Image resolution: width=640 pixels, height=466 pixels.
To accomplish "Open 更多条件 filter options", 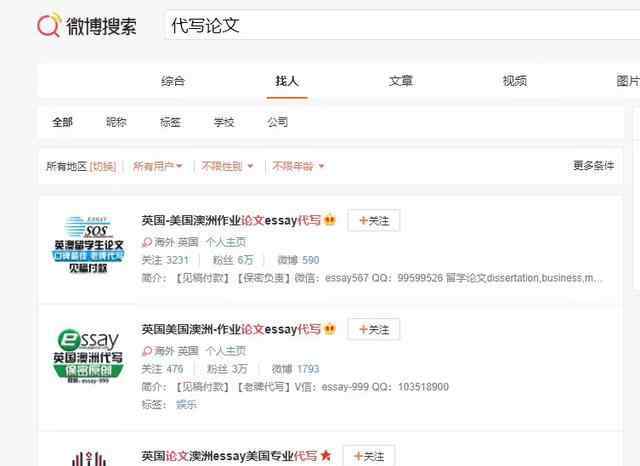I will click(x=593, y=166).
